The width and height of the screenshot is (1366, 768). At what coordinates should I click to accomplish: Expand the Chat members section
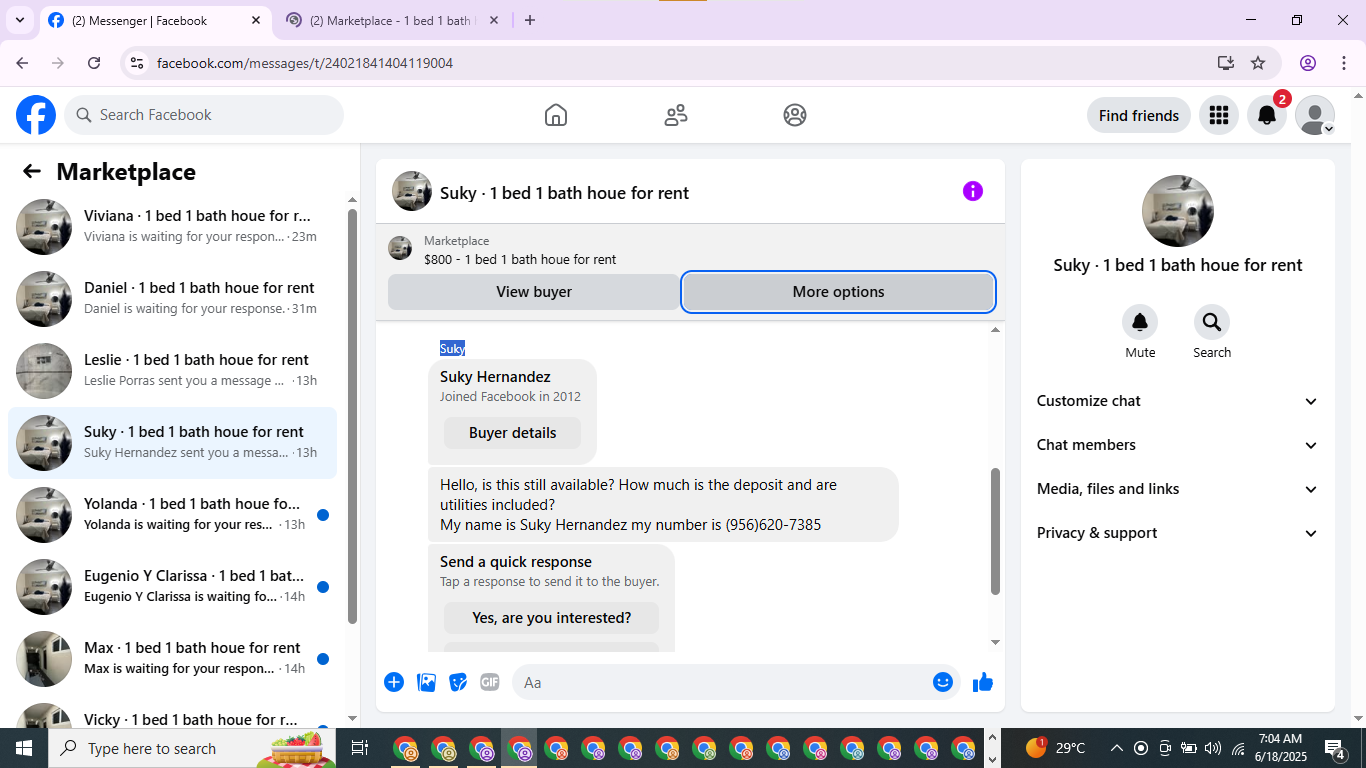point(1178,445)
